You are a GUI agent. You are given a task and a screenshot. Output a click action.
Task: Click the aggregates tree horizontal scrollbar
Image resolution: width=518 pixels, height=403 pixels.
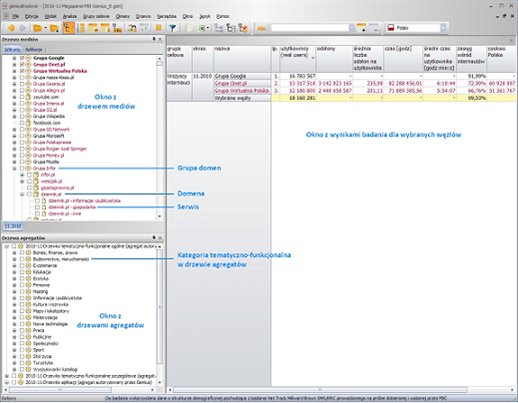coord(80,389)
